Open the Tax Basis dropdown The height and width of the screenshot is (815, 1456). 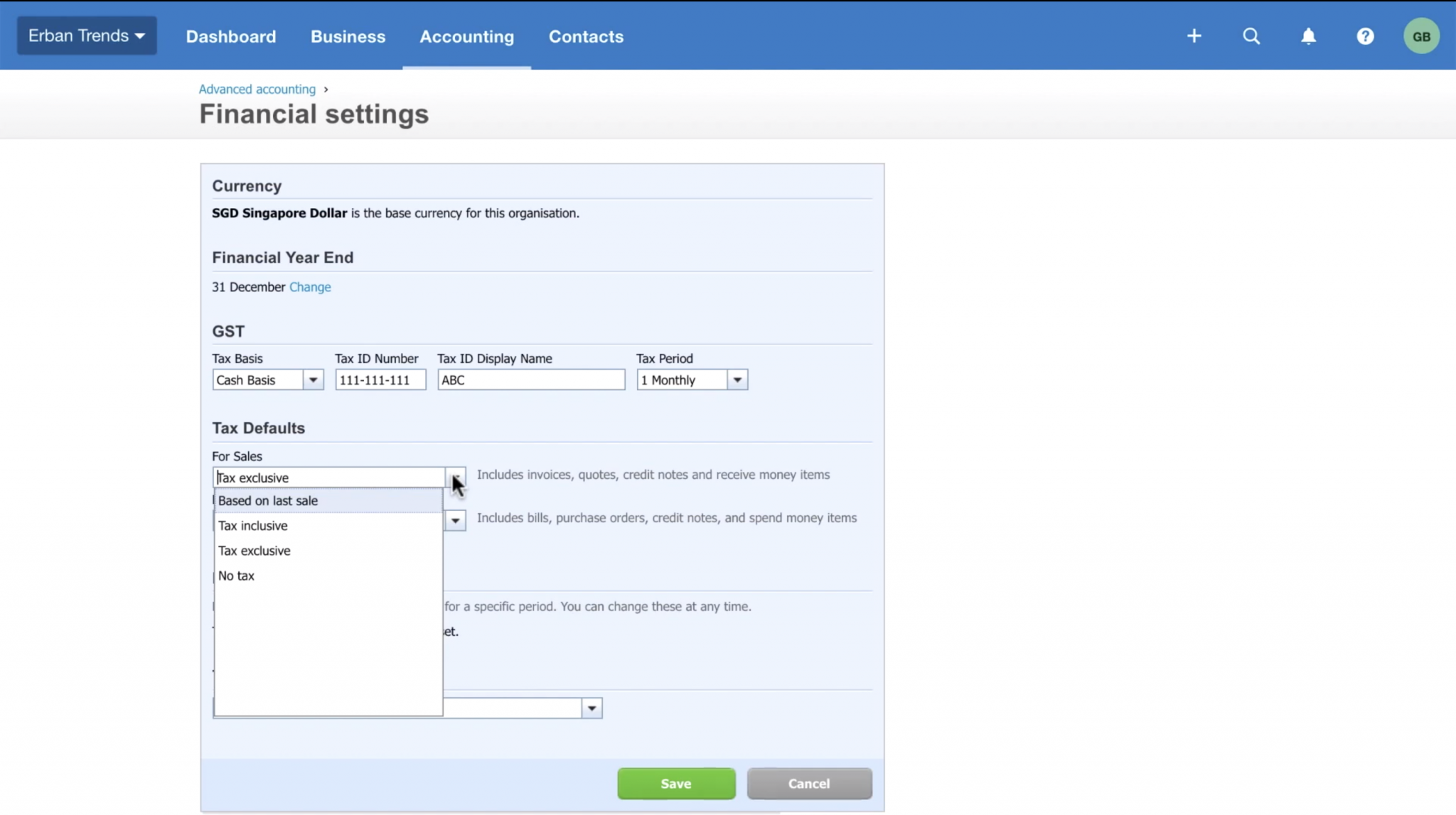pos(313,379)
